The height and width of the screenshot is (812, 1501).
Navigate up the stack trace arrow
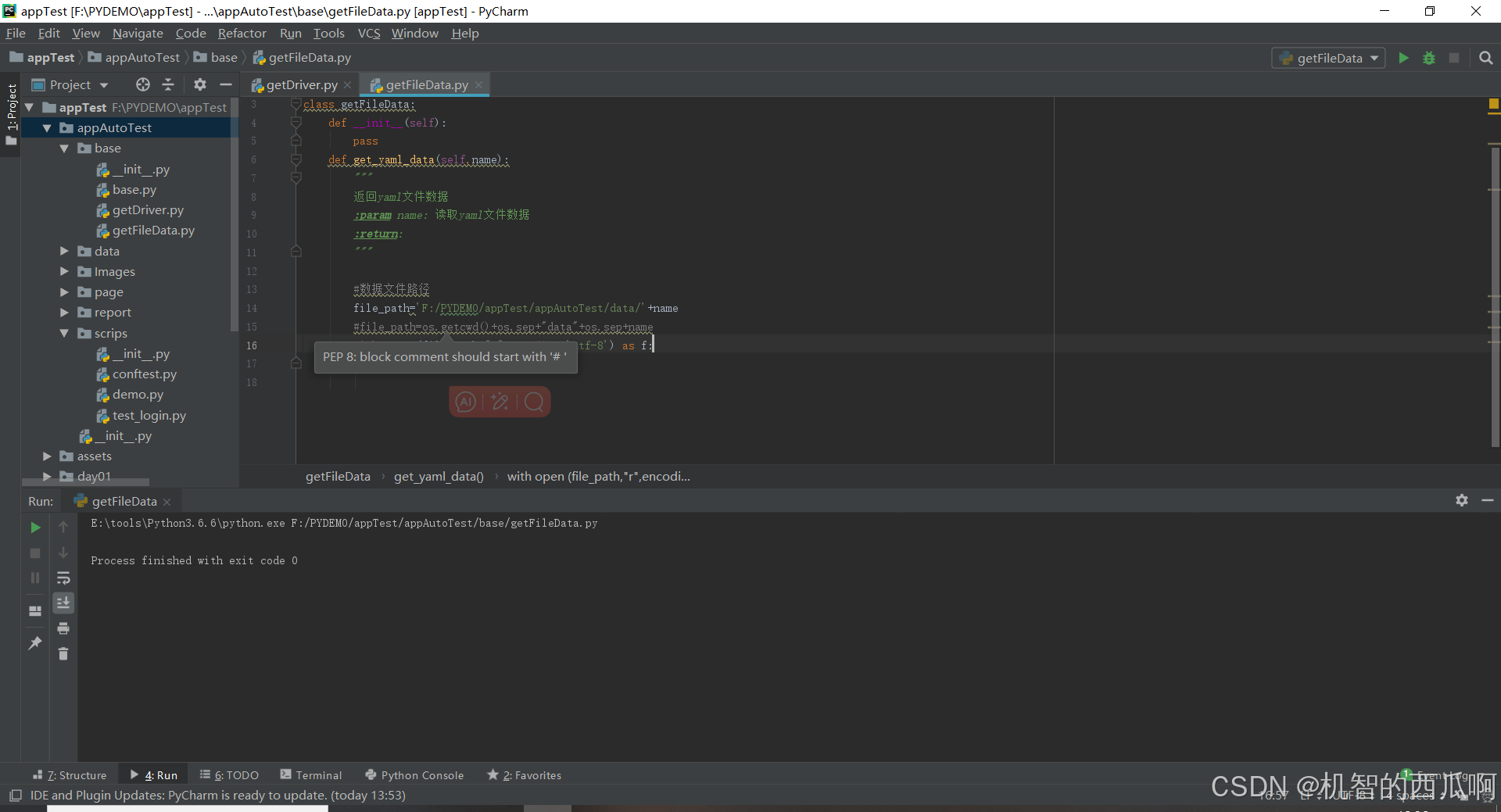[x=63, y=528]
